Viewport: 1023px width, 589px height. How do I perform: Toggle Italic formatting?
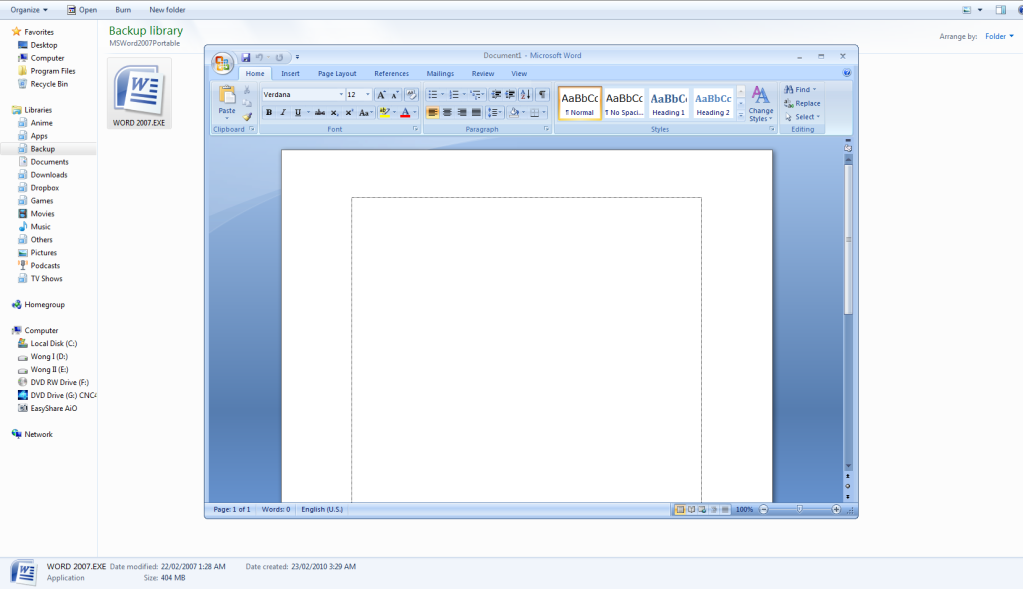283,112
